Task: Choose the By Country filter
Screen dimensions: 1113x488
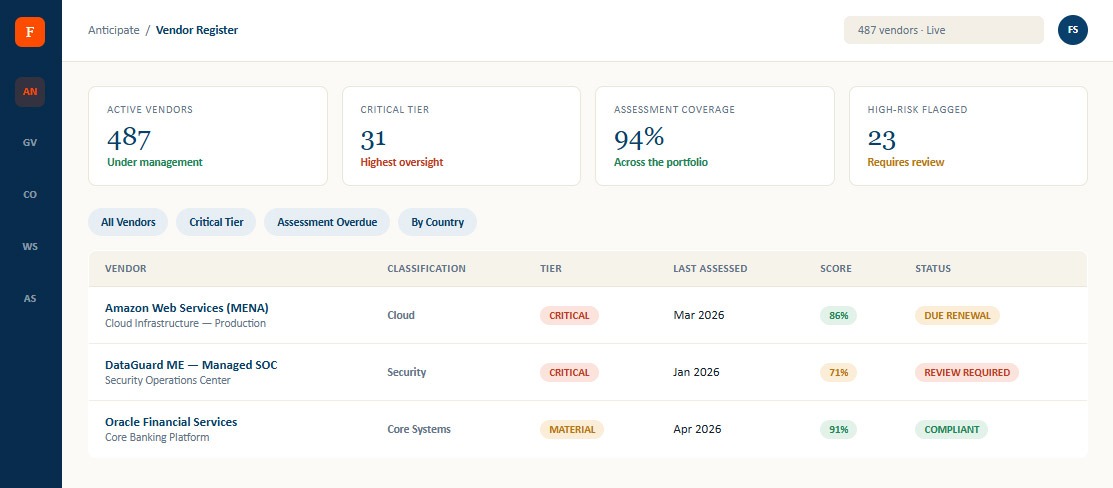Action: click(437, 222)
